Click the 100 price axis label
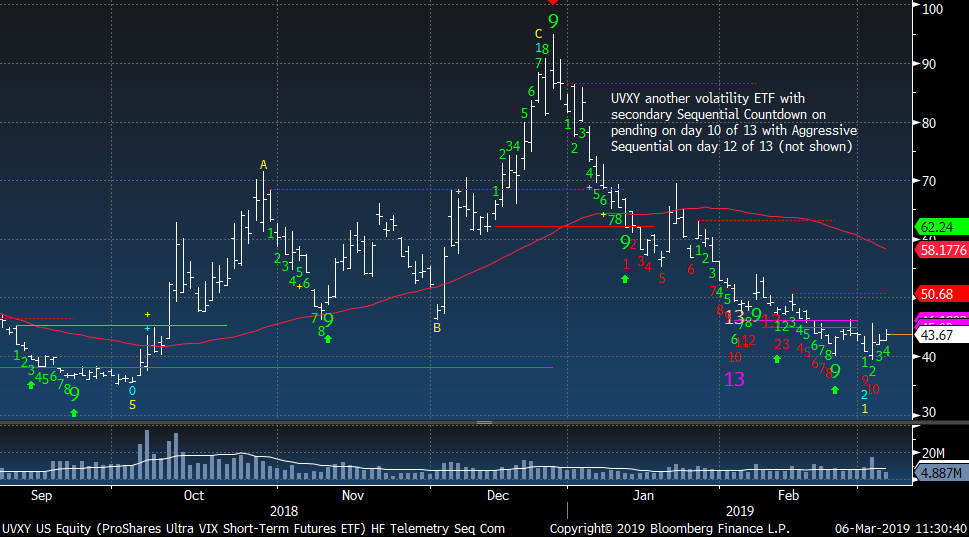Screen dimensions: 969x537 click(x=933, y=9)
